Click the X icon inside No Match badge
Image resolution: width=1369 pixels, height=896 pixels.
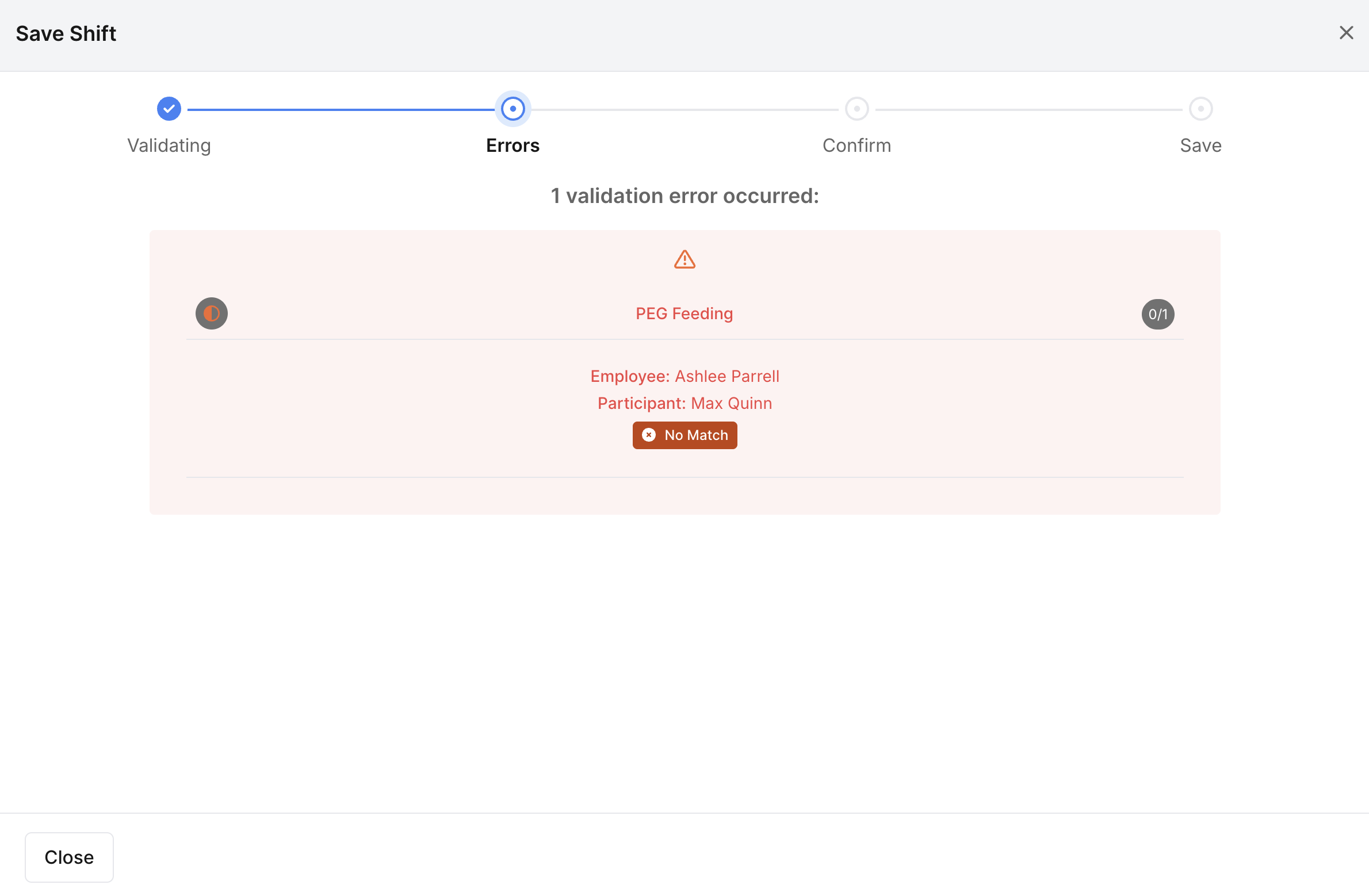[x=649, y=435]
